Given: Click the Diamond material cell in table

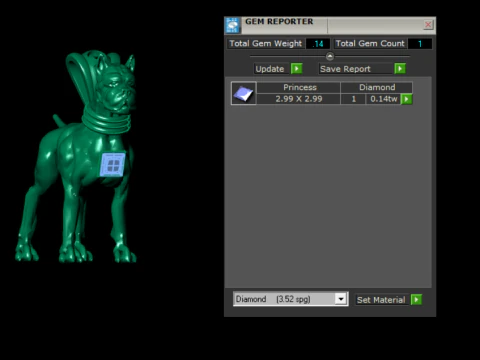Looking at the screenshot, I should tap(377, 87).
